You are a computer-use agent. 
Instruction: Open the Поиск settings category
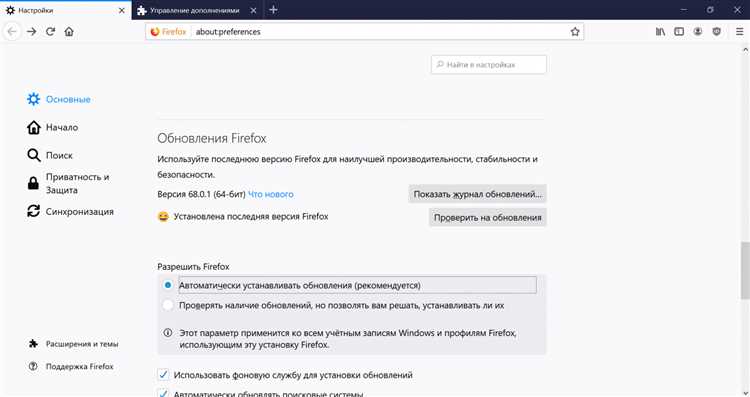(x=50, y=155)
